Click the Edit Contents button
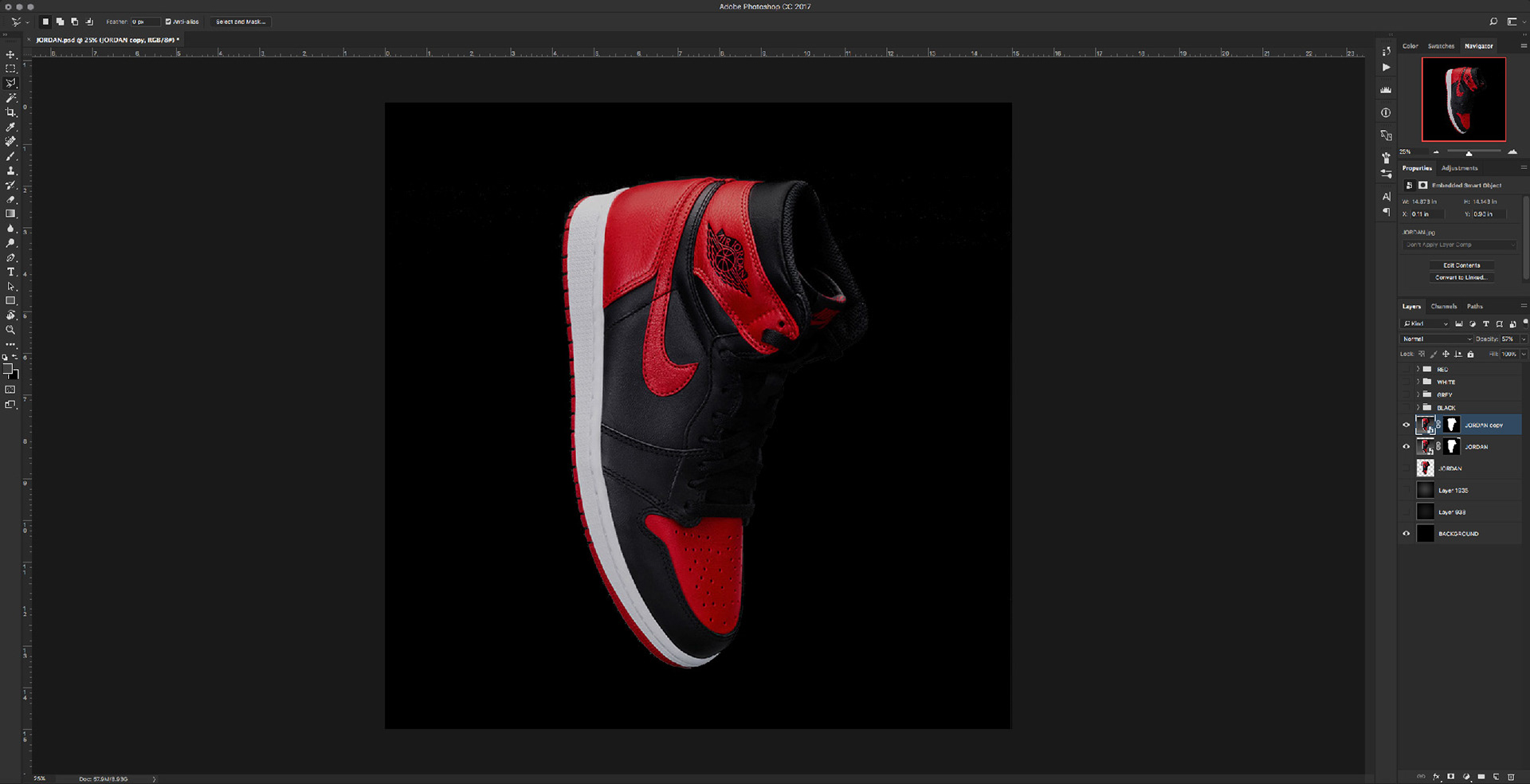 [1461, 265]
